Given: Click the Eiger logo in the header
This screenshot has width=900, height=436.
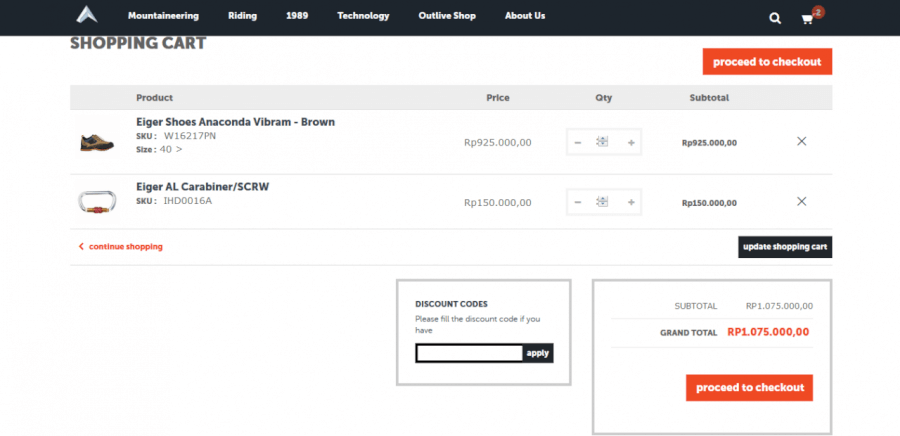Looking at the screenshot, I should (87, 16).
